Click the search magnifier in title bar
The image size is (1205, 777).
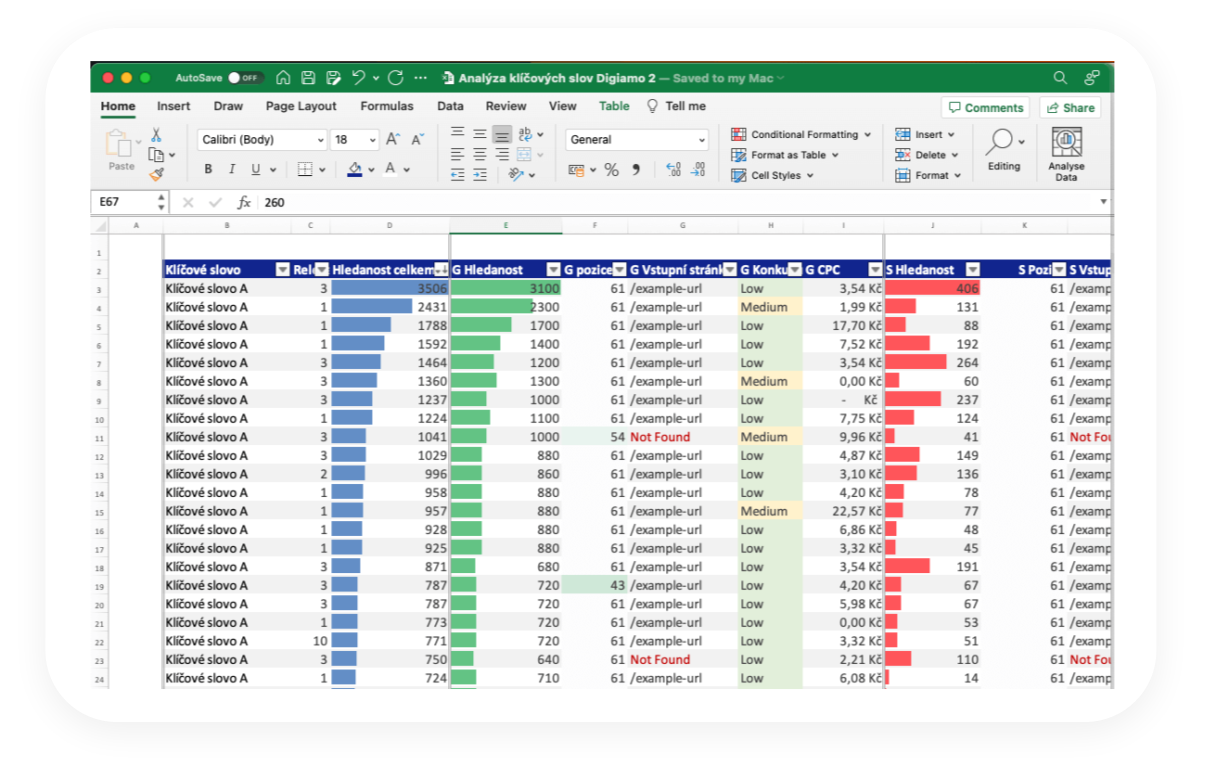1060,77
